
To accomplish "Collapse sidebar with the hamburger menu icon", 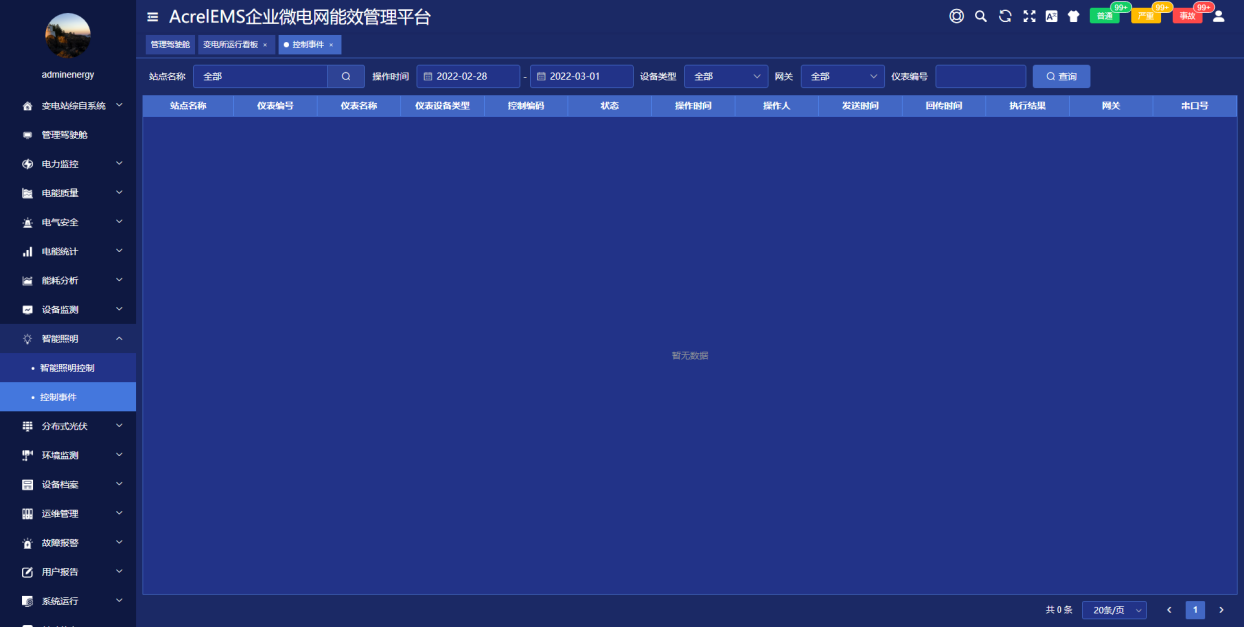I will [x=153, y=17].
